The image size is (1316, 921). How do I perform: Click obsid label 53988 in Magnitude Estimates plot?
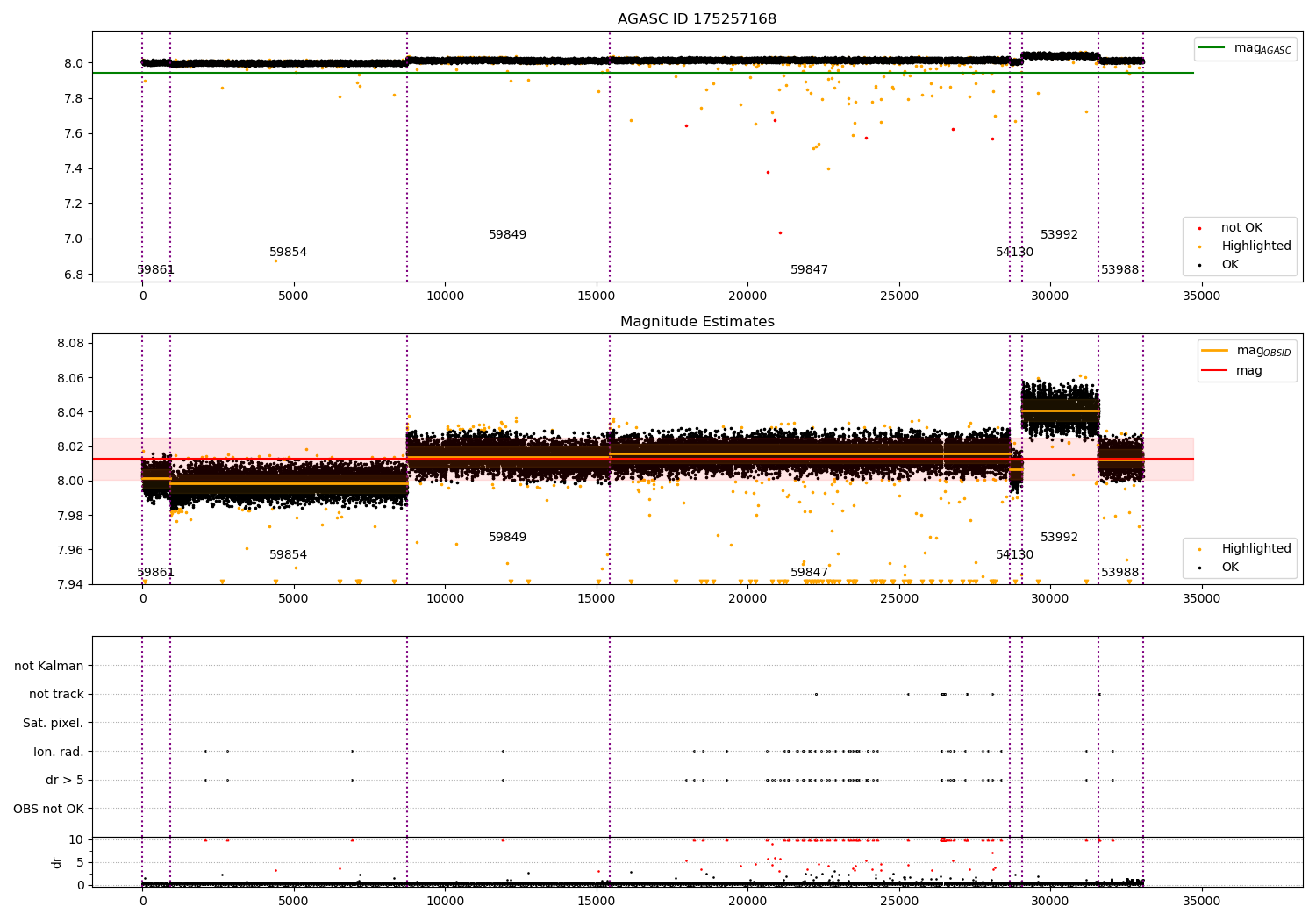click(1120, 573)
